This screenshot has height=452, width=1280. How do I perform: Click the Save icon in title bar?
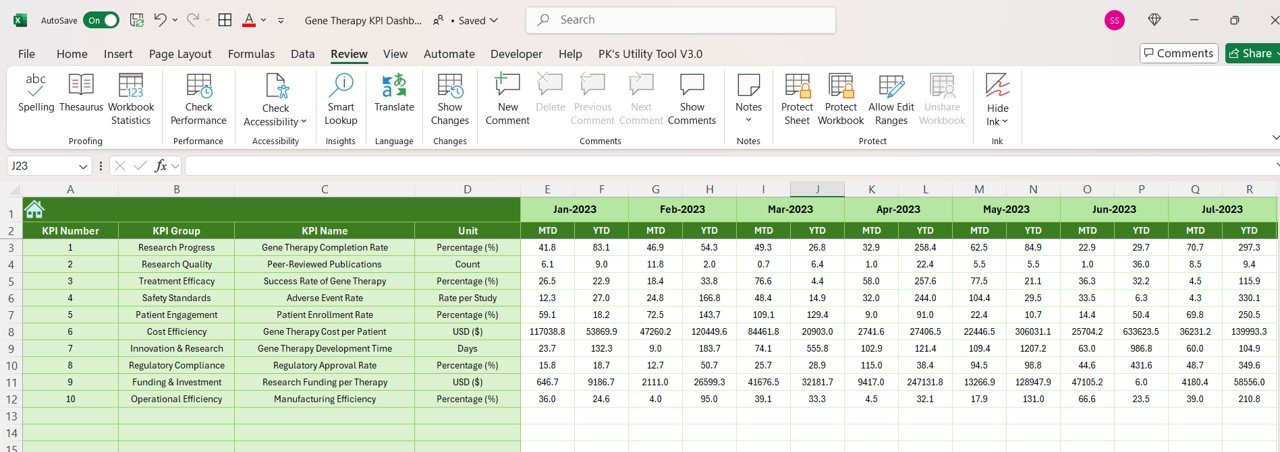pos(137,20)
